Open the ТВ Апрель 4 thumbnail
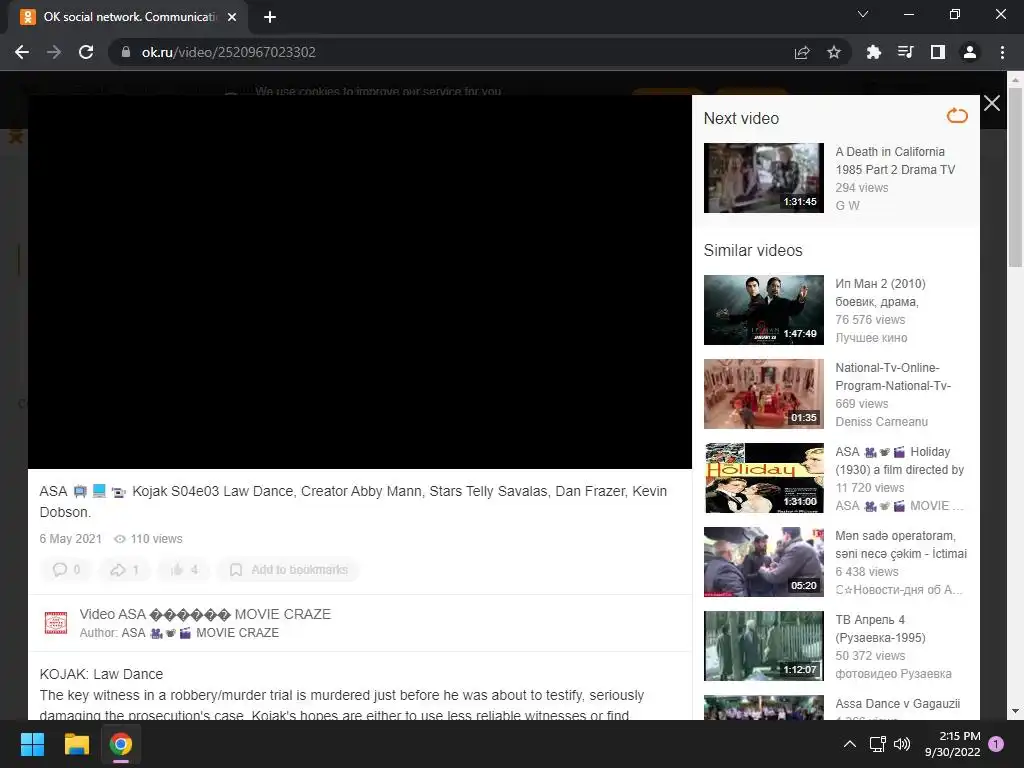 pos(763,646)
